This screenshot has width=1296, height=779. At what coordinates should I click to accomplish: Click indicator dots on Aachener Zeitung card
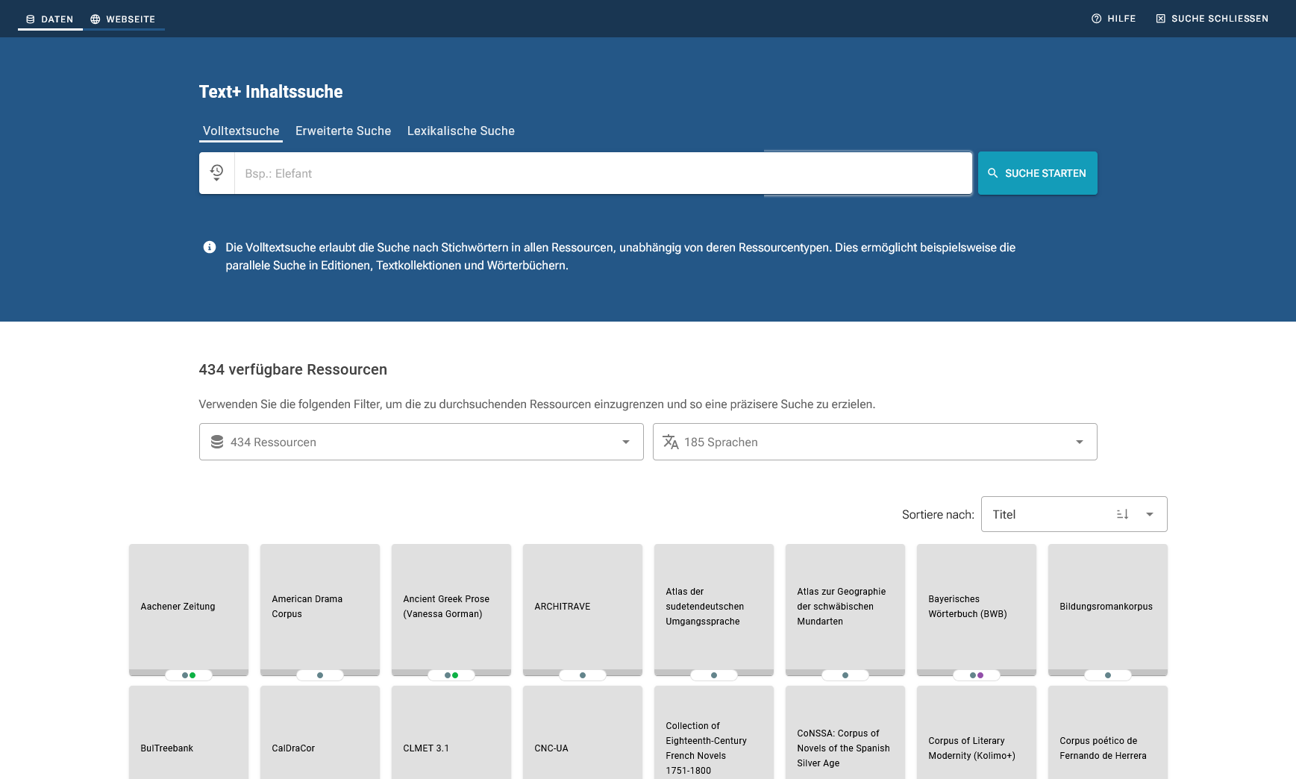pos(189,675)
